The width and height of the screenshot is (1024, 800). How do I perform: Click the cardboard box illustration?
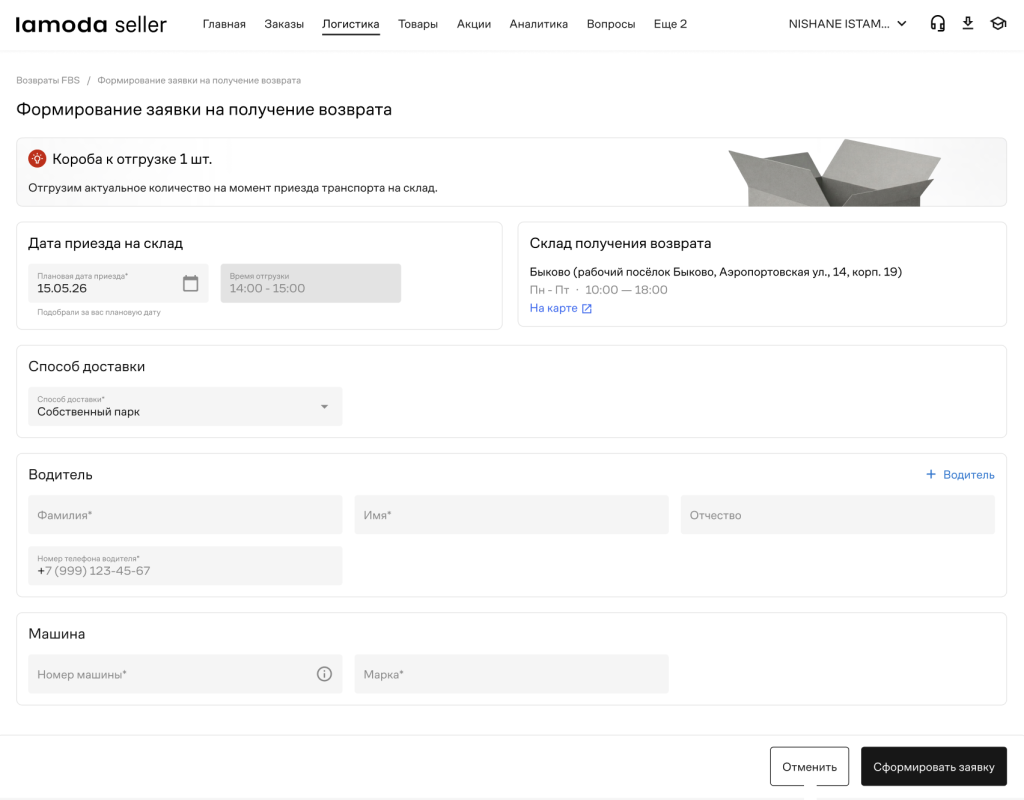(835, 172)
